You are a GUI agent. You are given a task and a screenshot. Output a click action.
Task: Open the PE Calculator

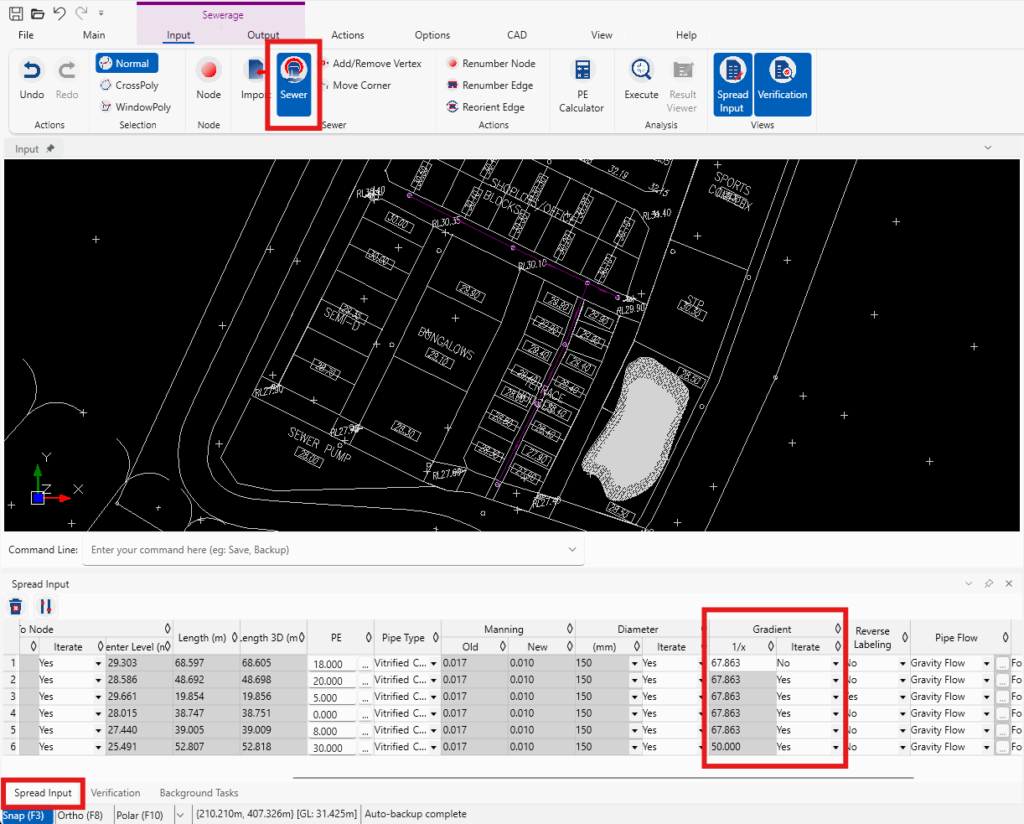click(581, 84)
